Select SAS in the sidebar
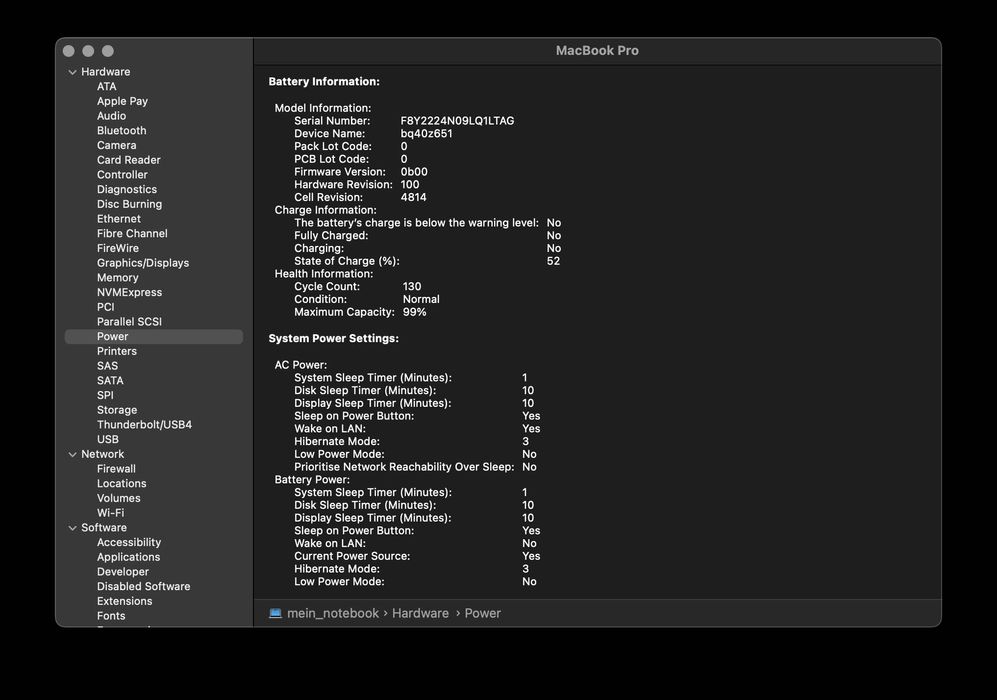This screenshot has height=700, width=997. (107, 366)
